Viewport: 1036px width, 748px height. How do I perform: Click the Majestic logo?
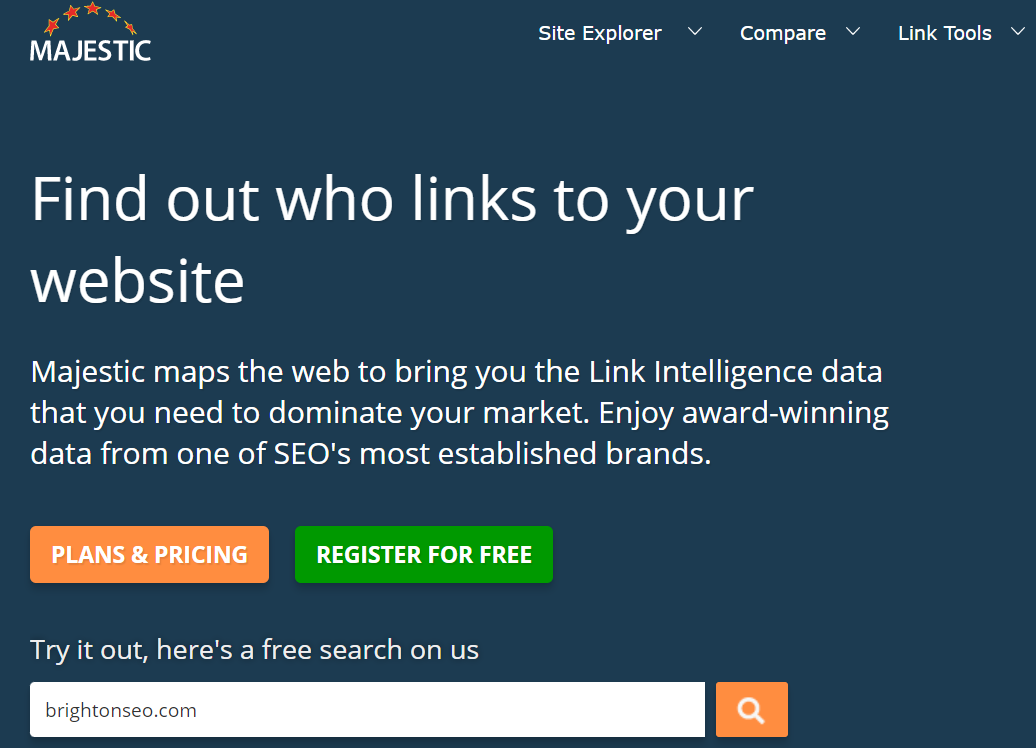click(x=90, y=34)
